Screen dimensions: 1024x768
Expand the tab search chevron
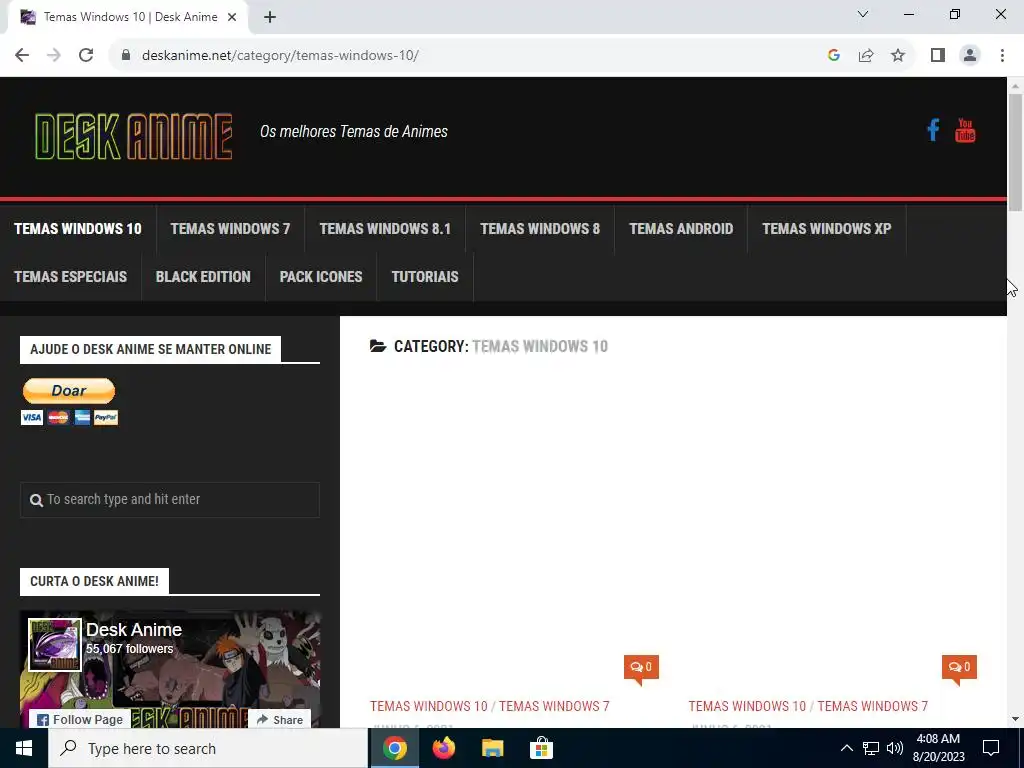coord(863,14)
